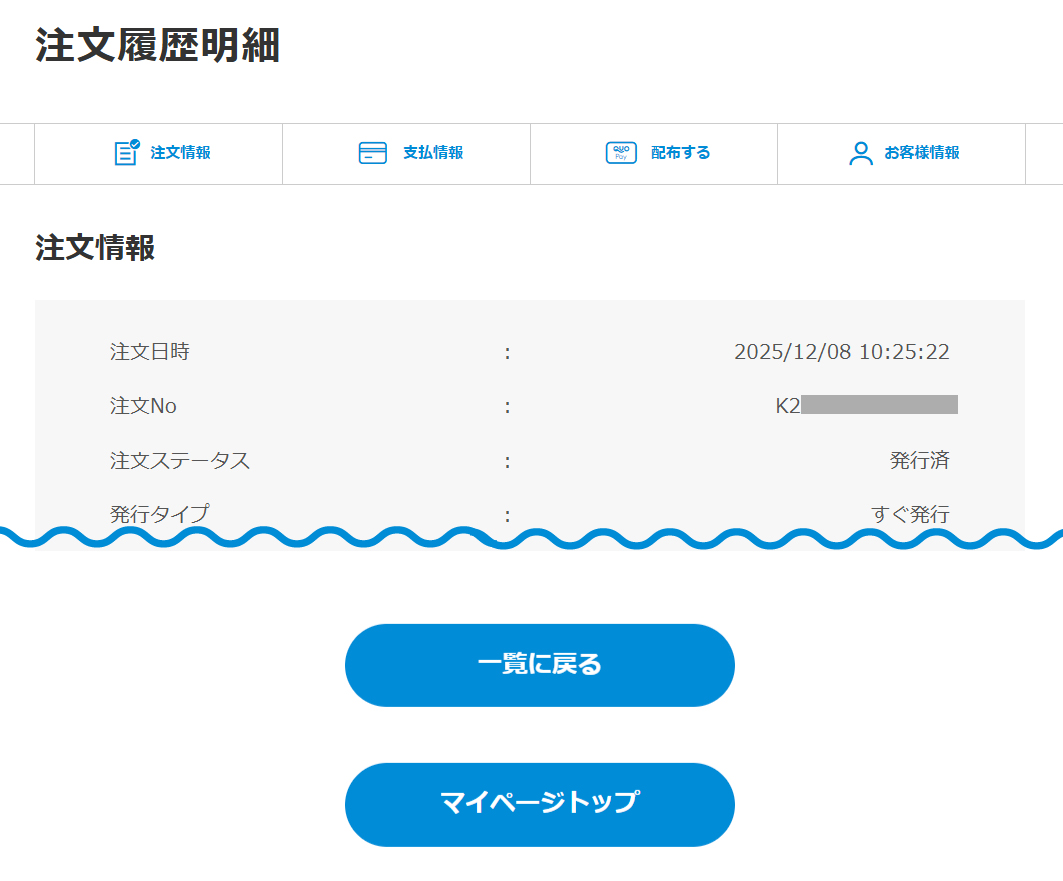Go to the 配布する tab
Image resolution: width=1063 pixels, height=881 pixels.
(681, 153)
